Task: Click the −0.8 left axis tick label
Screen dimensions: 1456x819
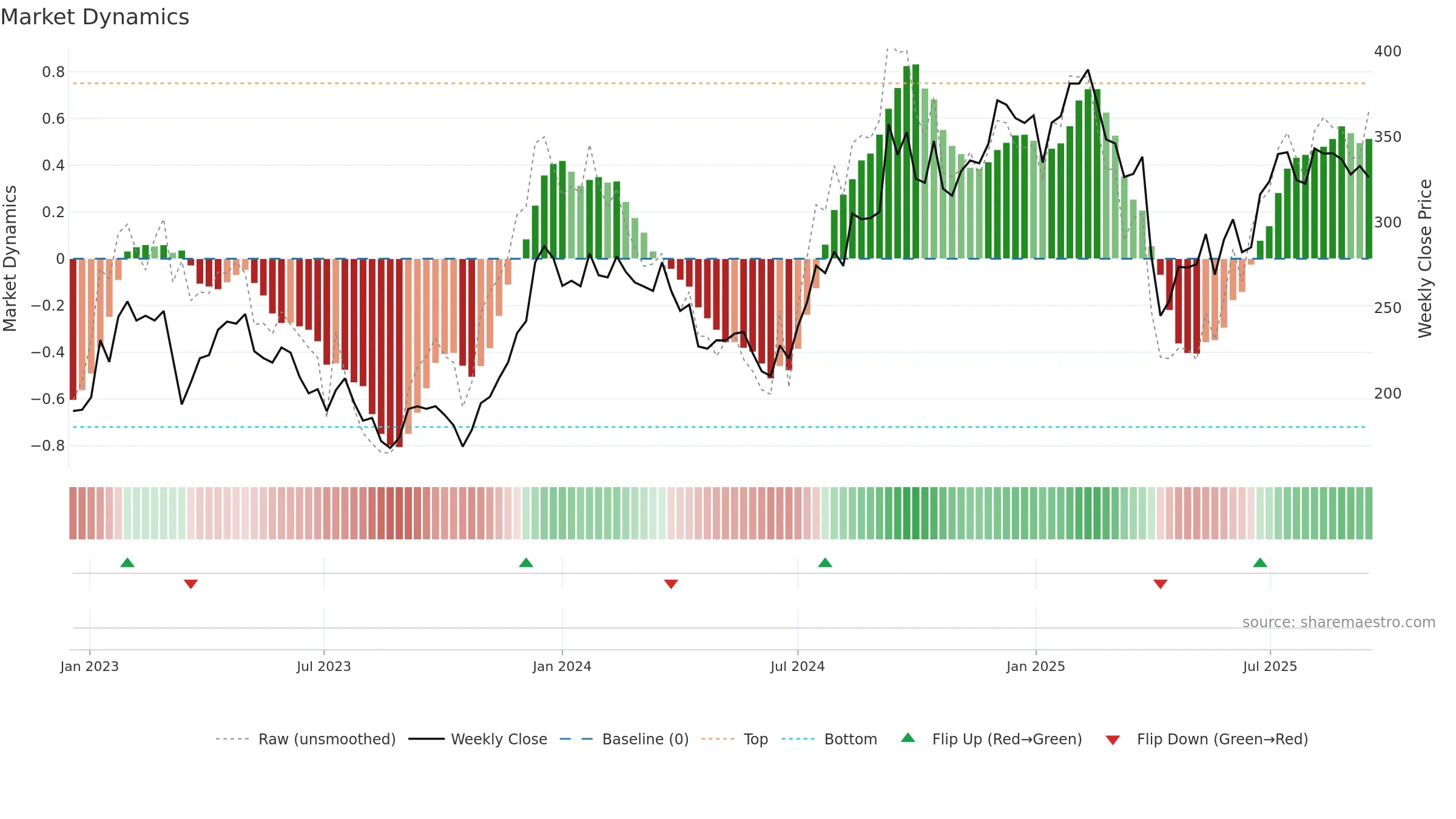Action: tap(48, 446)
